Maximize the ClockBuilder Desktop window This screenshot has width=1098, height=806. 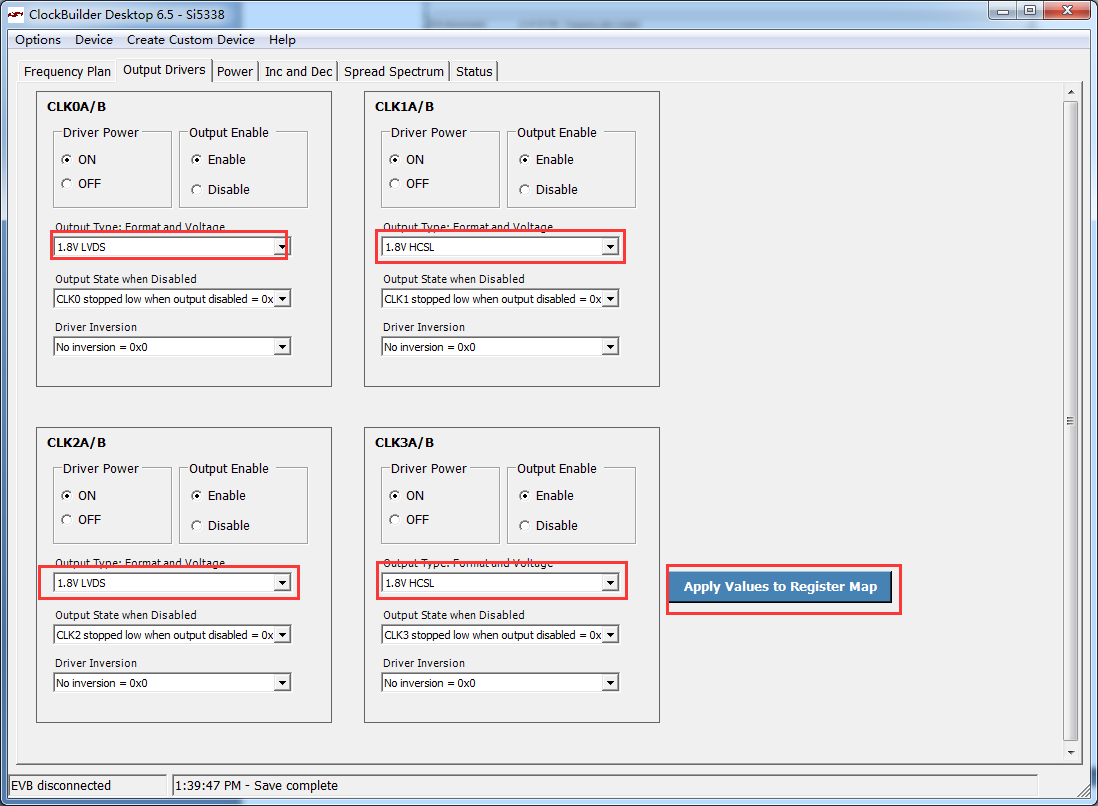(1029, 11)
